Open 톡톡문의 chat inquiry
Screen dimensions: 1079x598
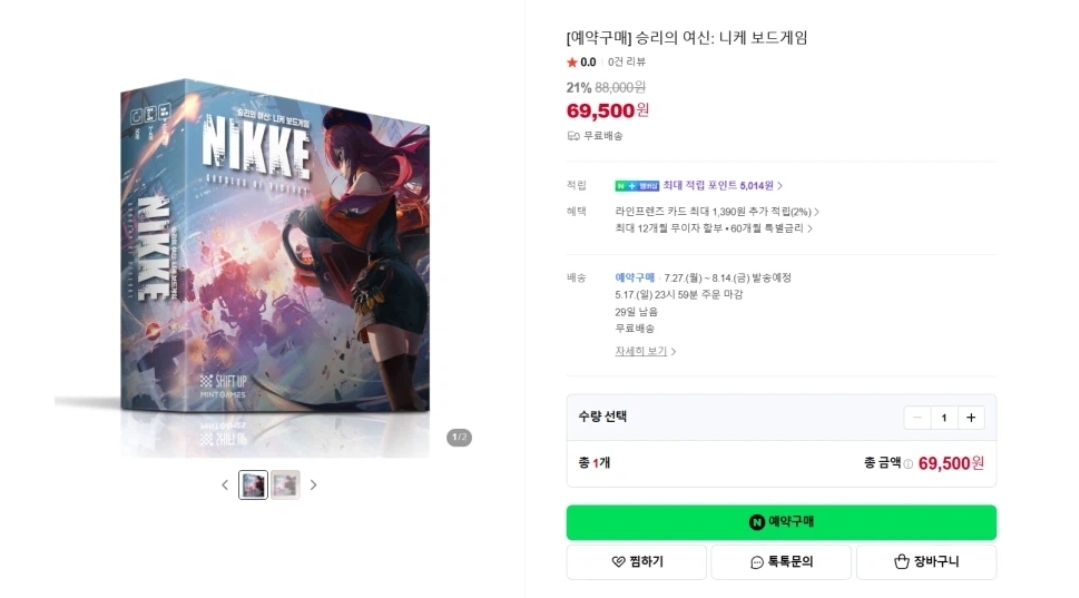[781, 562]
